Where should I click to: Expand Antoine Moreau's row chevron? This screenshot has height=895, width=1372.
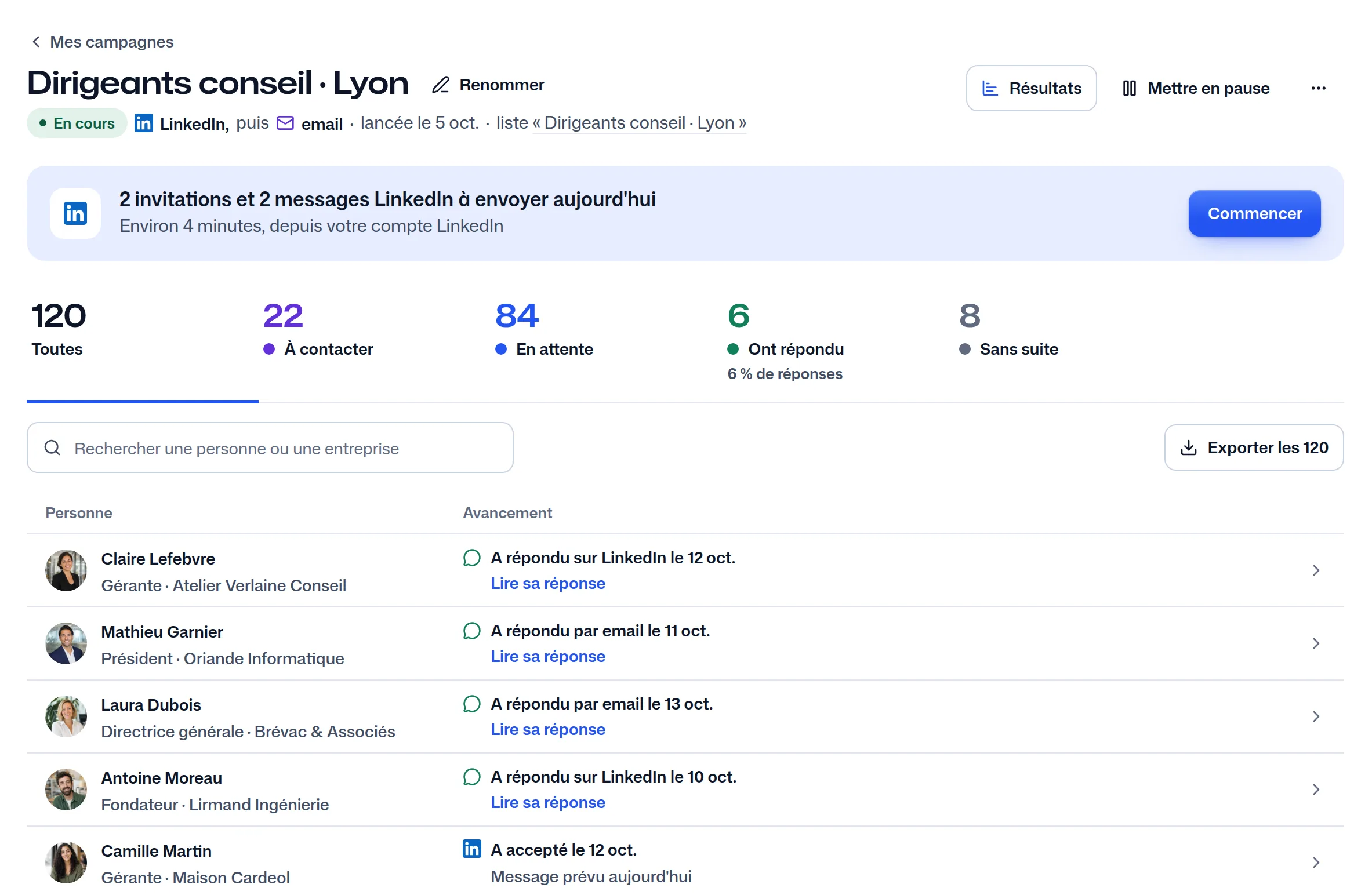click(x=1316, y=790)
